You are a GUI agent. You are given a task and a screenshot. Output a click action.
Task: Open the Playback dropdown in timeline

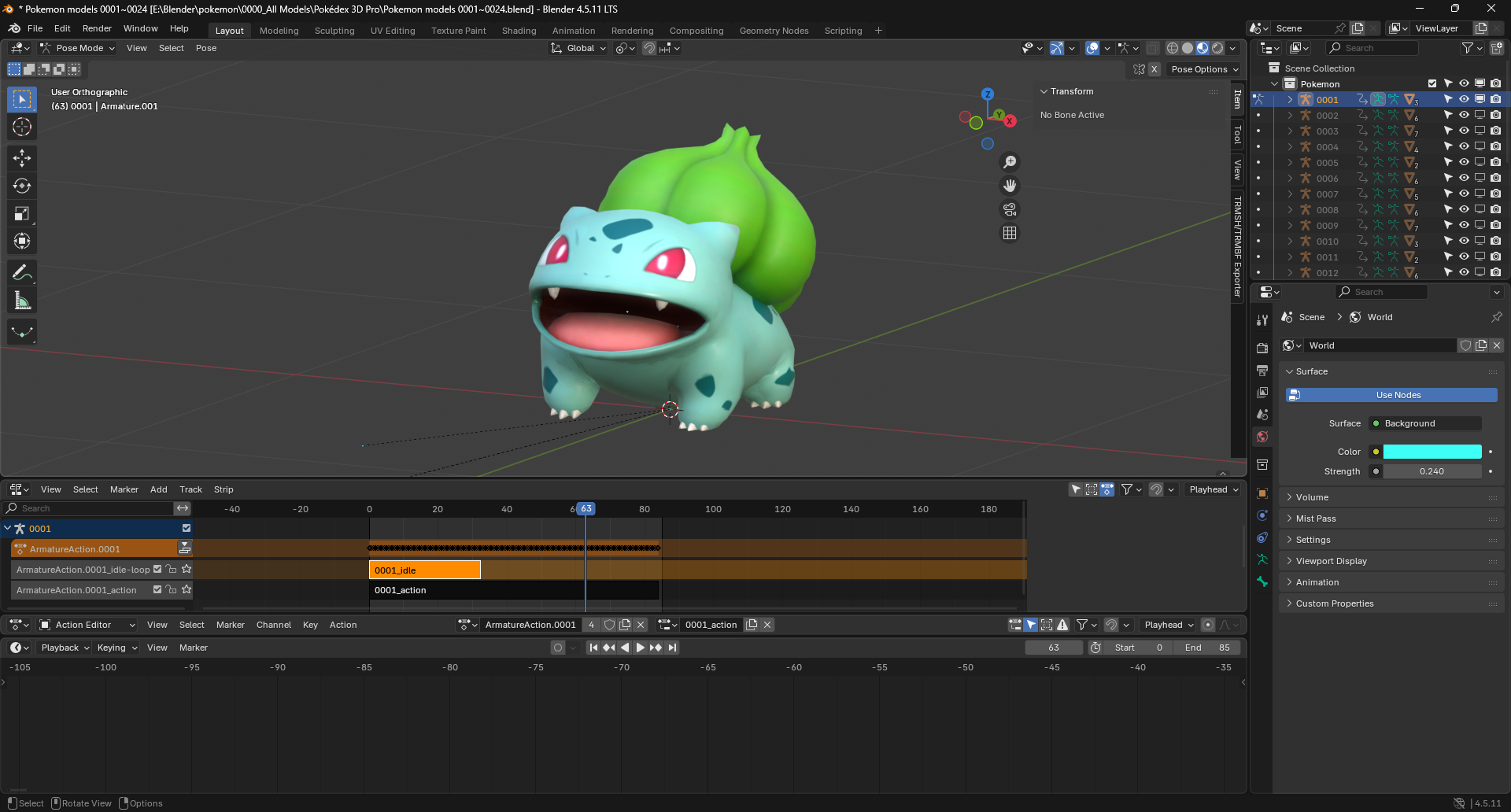[65, 648]
